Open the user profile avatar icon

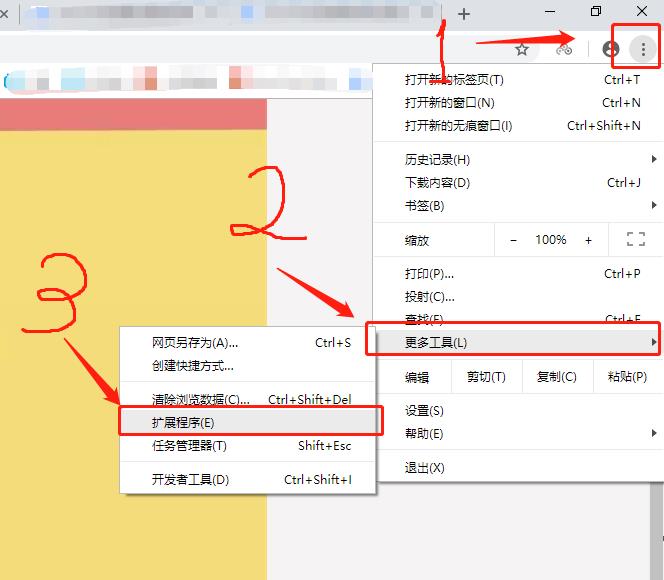click(x=611, y=48)
